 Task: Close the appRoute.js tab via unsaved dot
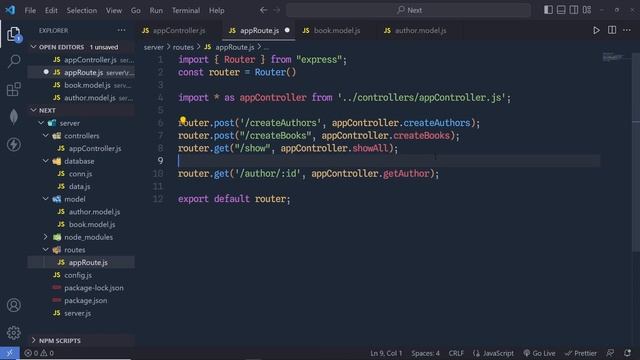(287, 30)
